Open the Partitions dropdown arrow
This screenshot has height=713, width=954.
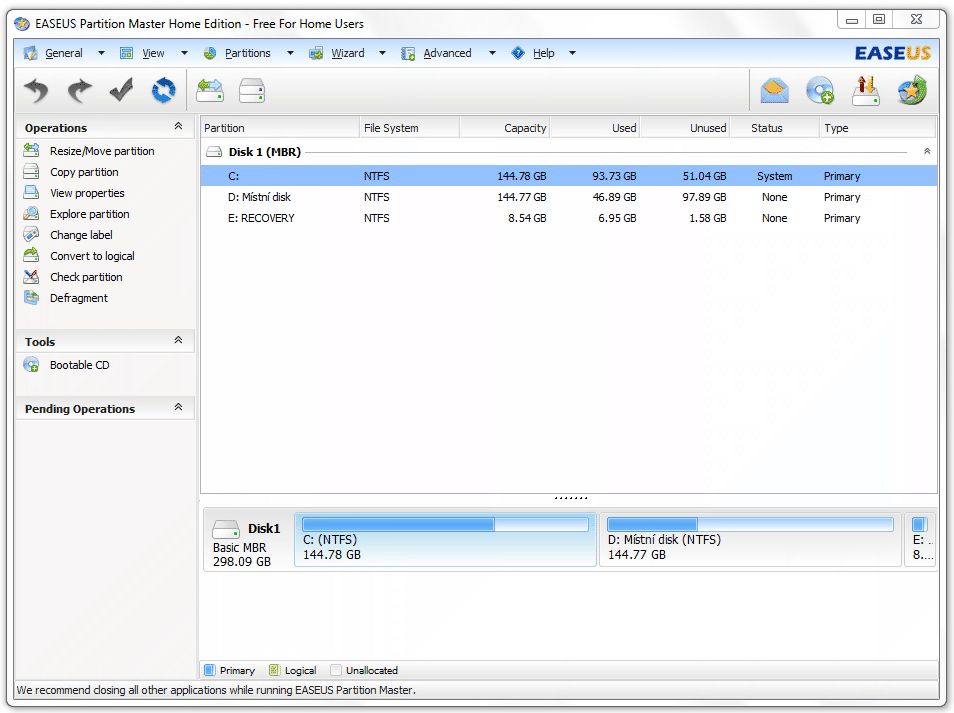click(x=290, y=53)
